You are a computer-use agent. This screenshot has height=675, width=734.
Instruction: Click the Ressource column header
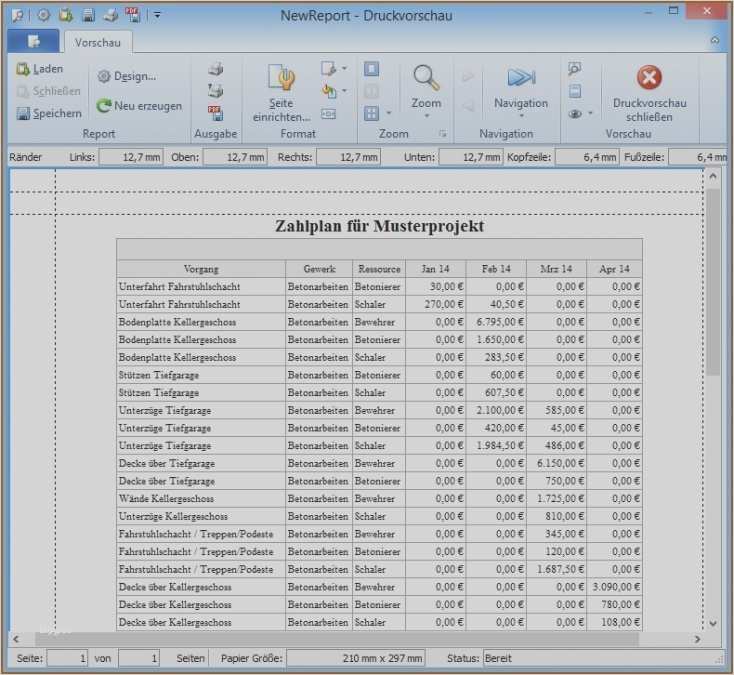pyautogui.click(x=379, y=269)
